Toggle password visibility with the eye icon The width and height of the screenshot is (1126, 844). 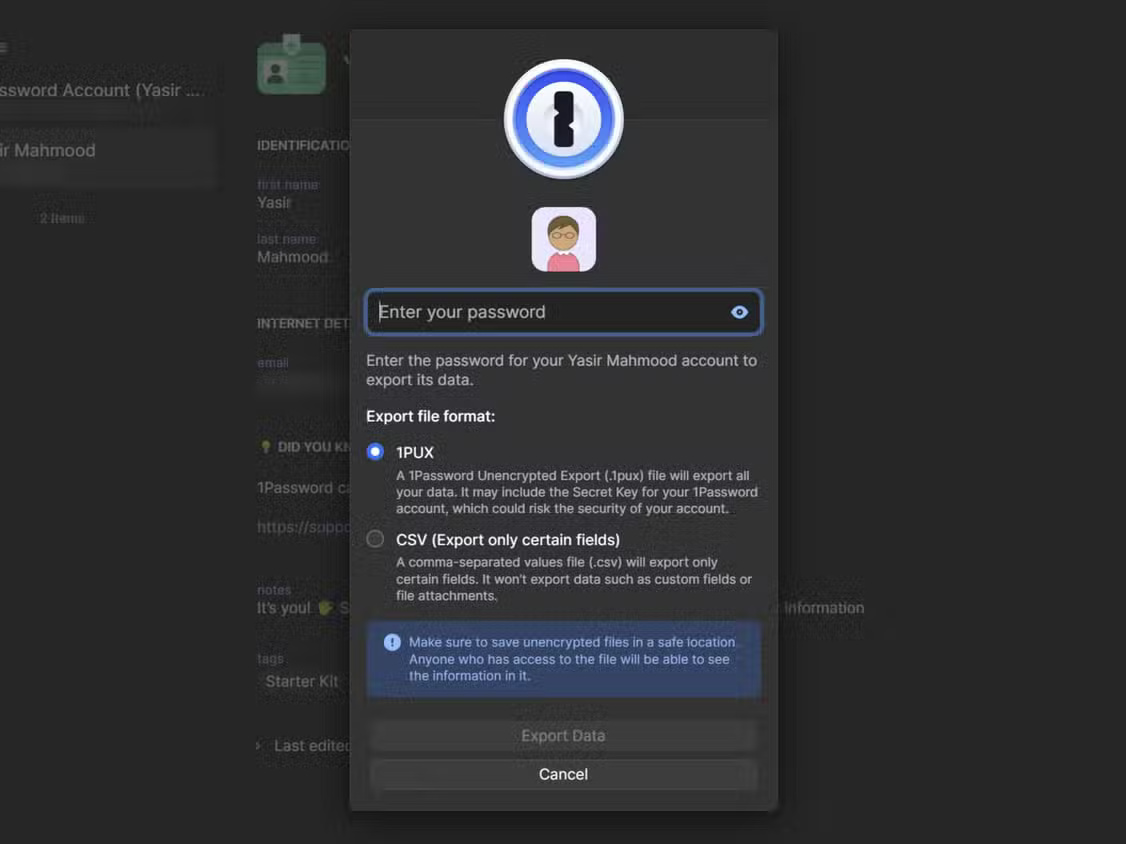click(x=739, y=312)
